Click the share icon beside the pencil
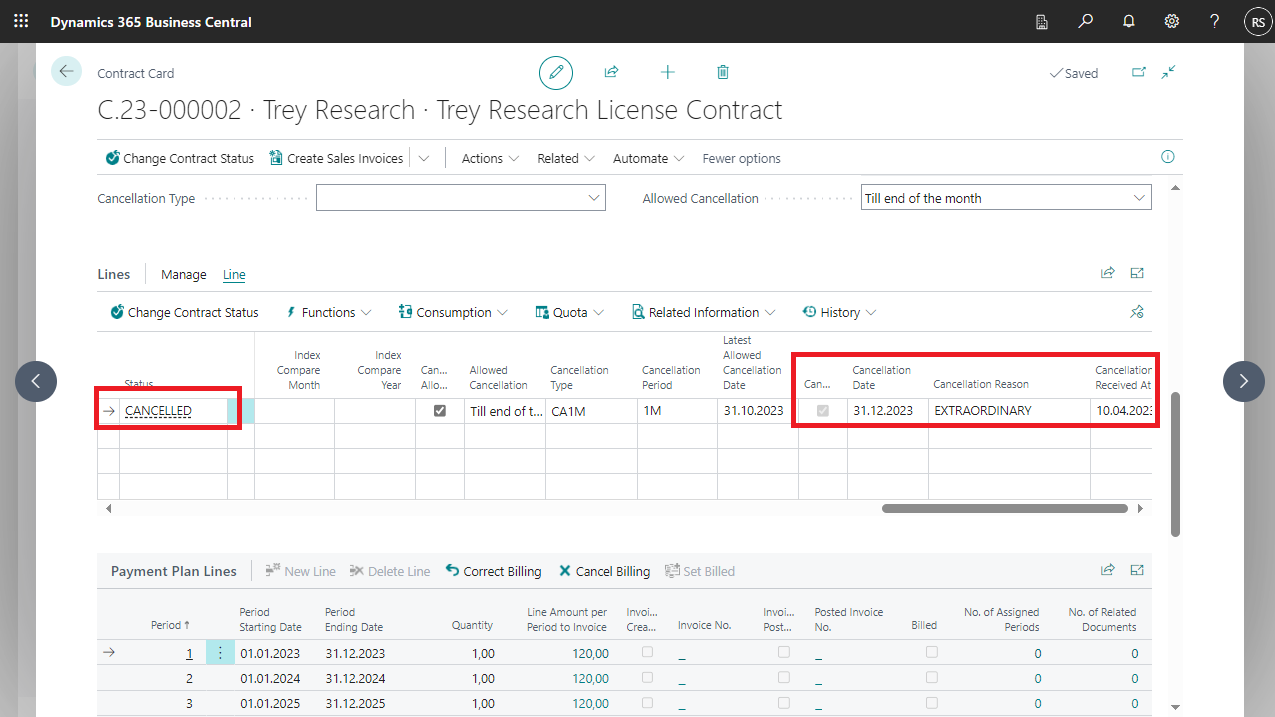1275x717 pixels. click(x=611, y=72)
